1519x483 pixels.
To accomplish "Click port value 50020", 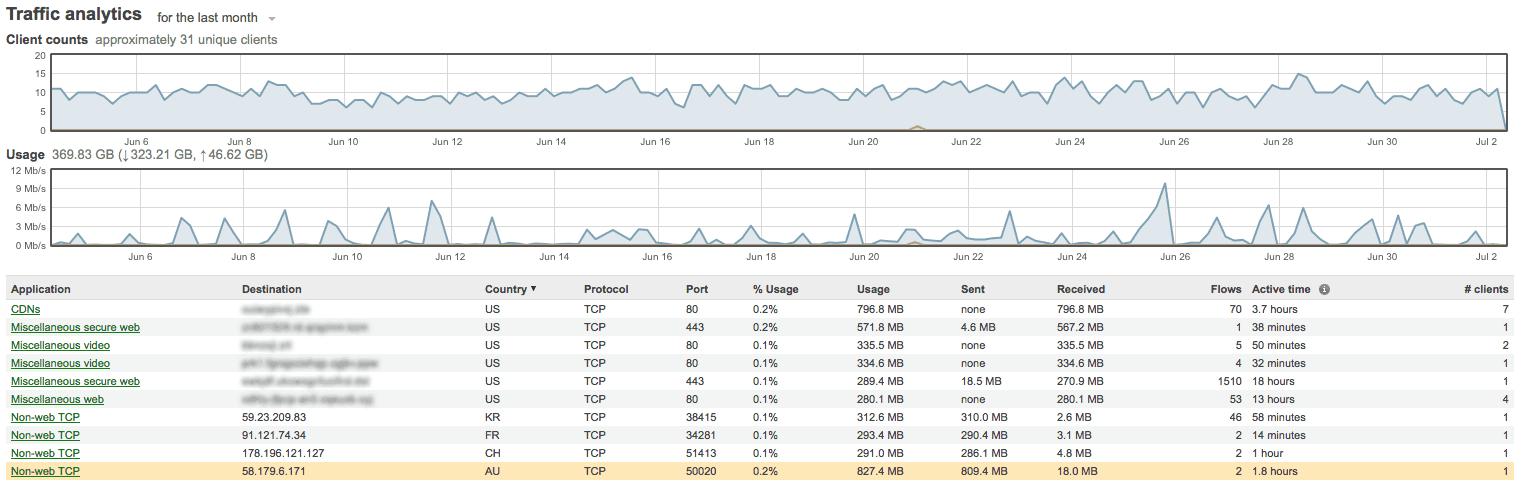I will (701, 471).
